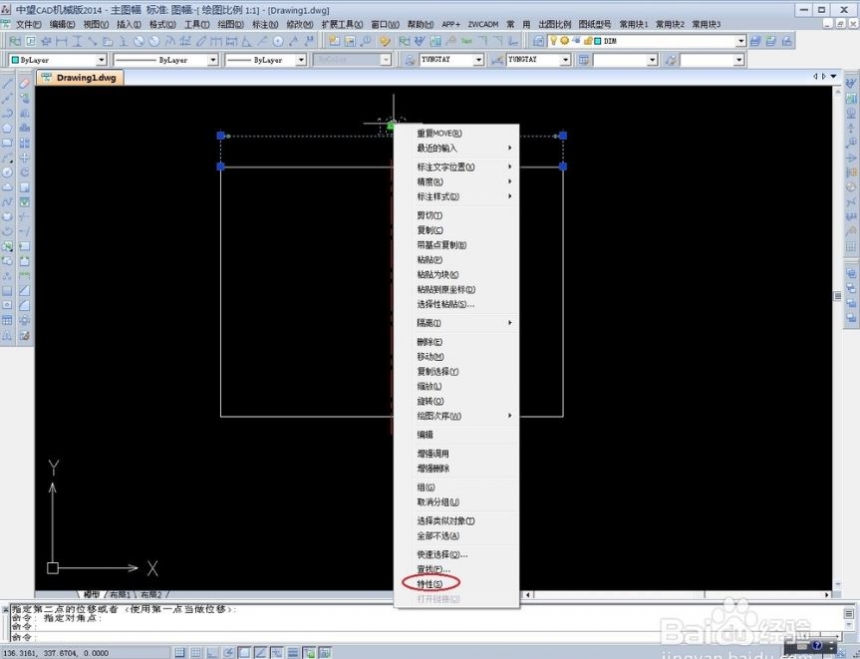
Task: Open the ByLayer color dropdown
Action: click(x=101, y=60)
